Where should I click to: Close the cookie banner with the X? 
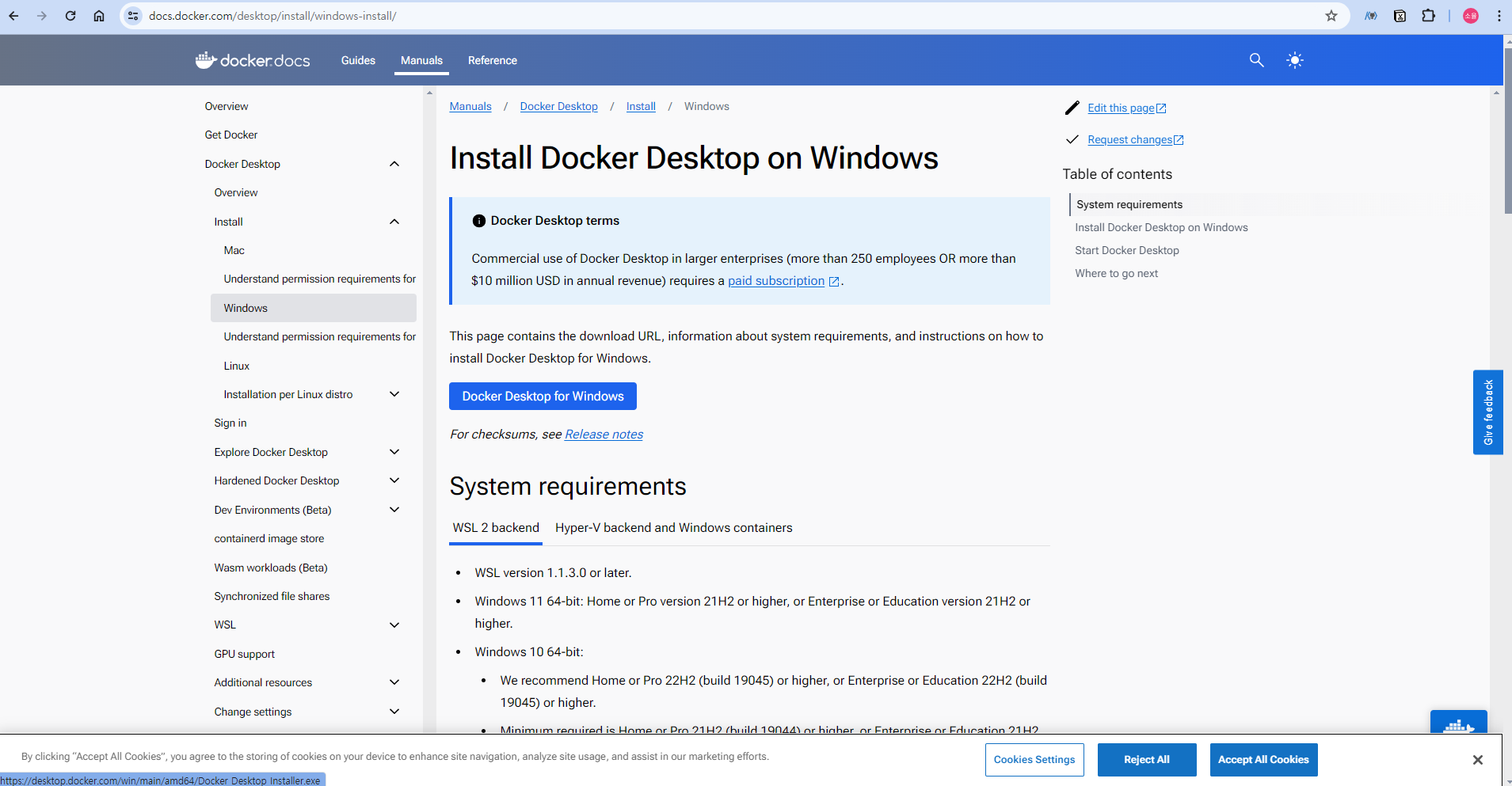[x=1478, y=760]
